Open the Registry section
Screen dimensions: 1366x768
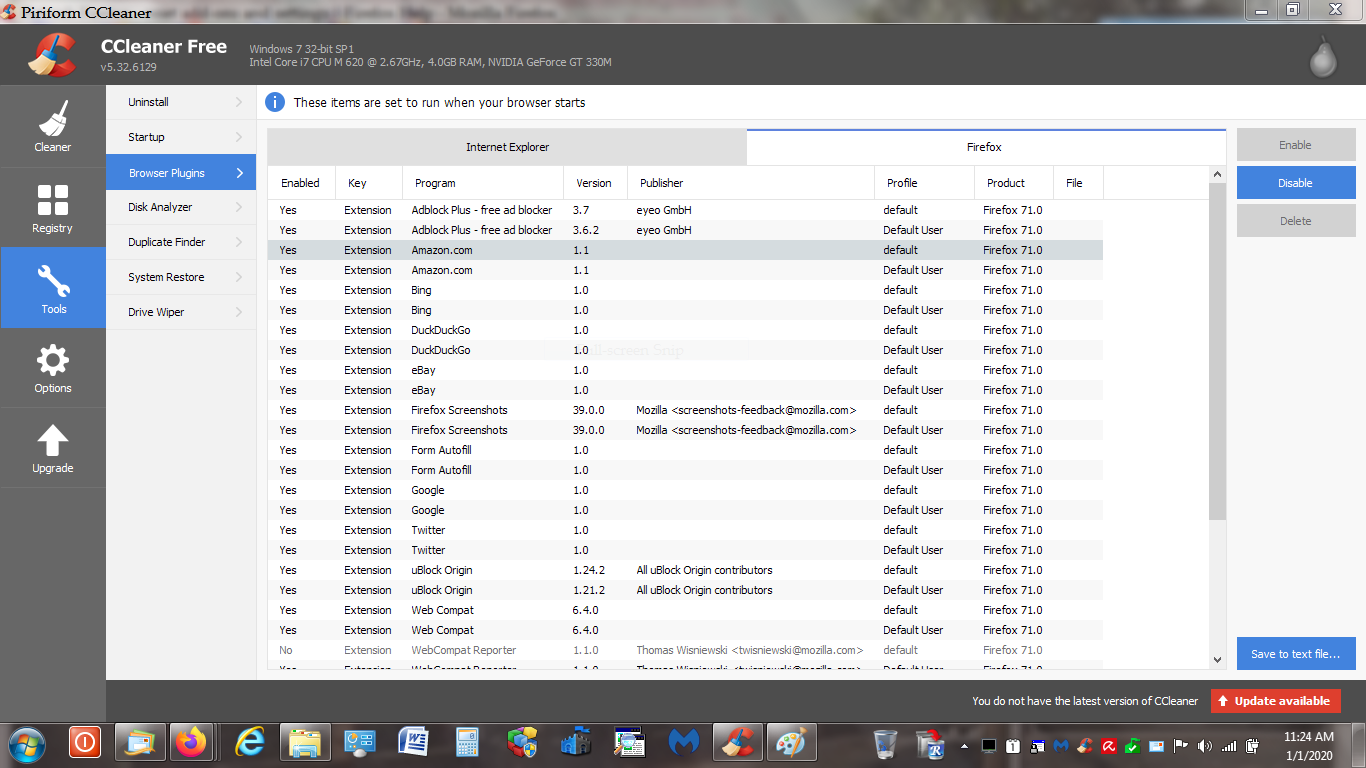[x=52, y=207]
